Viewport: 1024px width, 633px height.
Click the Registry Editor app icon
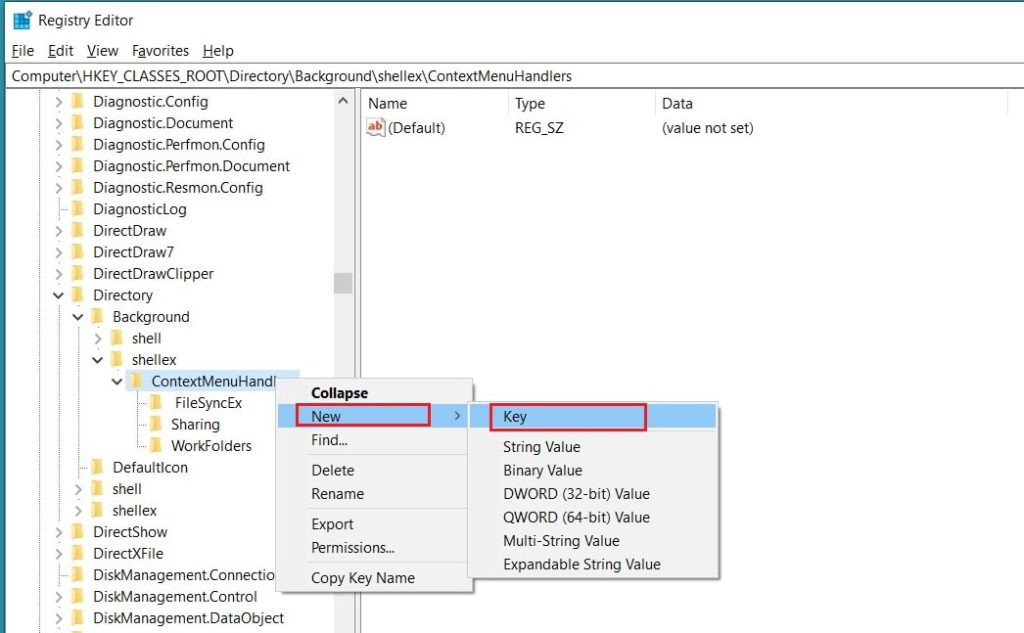coord(22,20)
